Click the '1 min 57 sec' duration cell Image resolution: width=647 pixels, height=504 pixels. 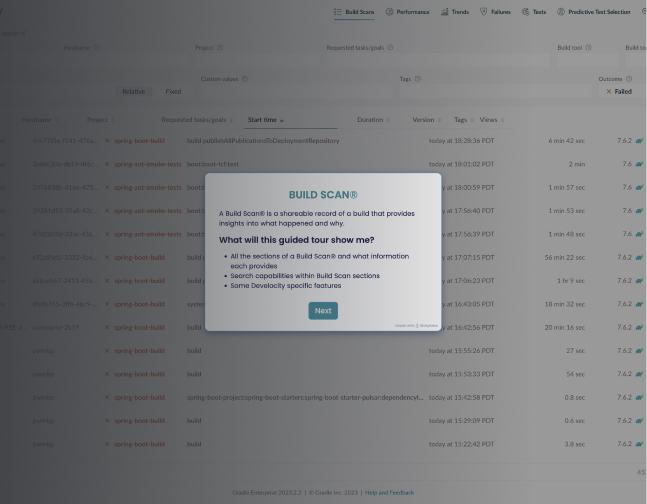point(567,187)
